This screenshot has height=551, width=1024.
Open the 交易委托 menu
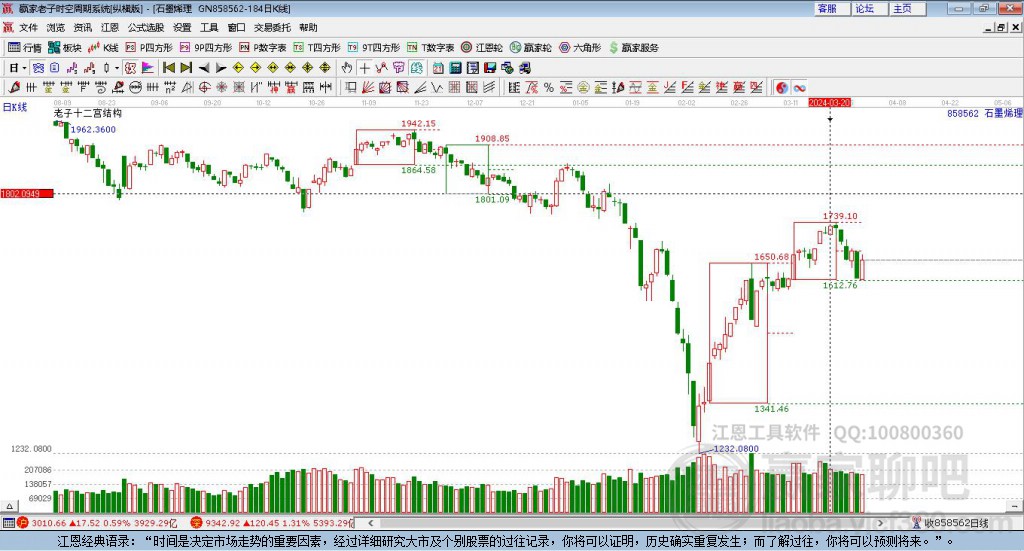[x=272, y=27]
